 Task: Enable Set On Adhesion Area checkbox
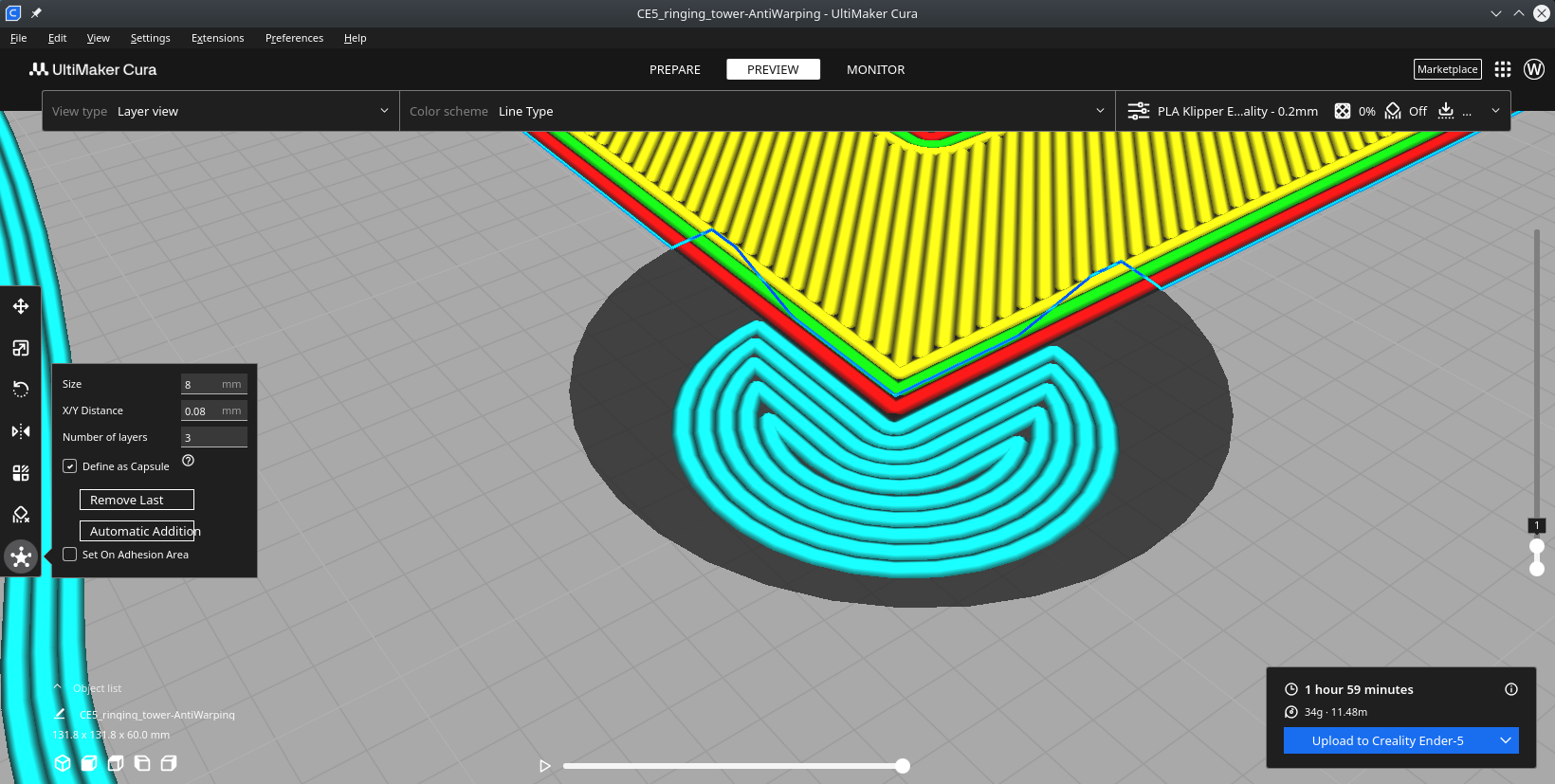(70, 555)
